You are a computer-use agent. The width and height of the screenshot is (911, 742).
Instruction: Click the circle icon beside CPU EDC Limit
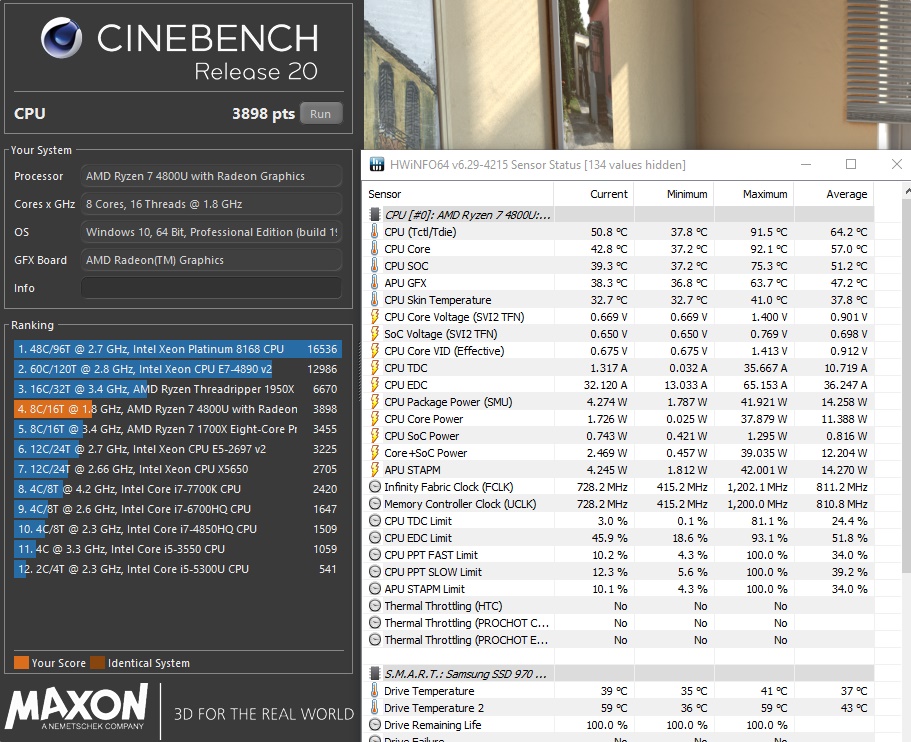[x=375, y=538]
